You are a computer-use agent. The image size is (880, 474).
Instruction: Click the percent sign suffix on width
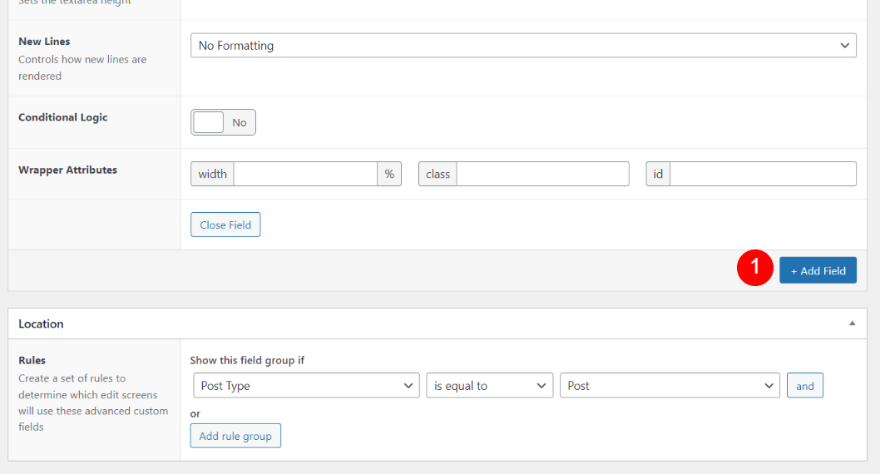click(389, 174)
